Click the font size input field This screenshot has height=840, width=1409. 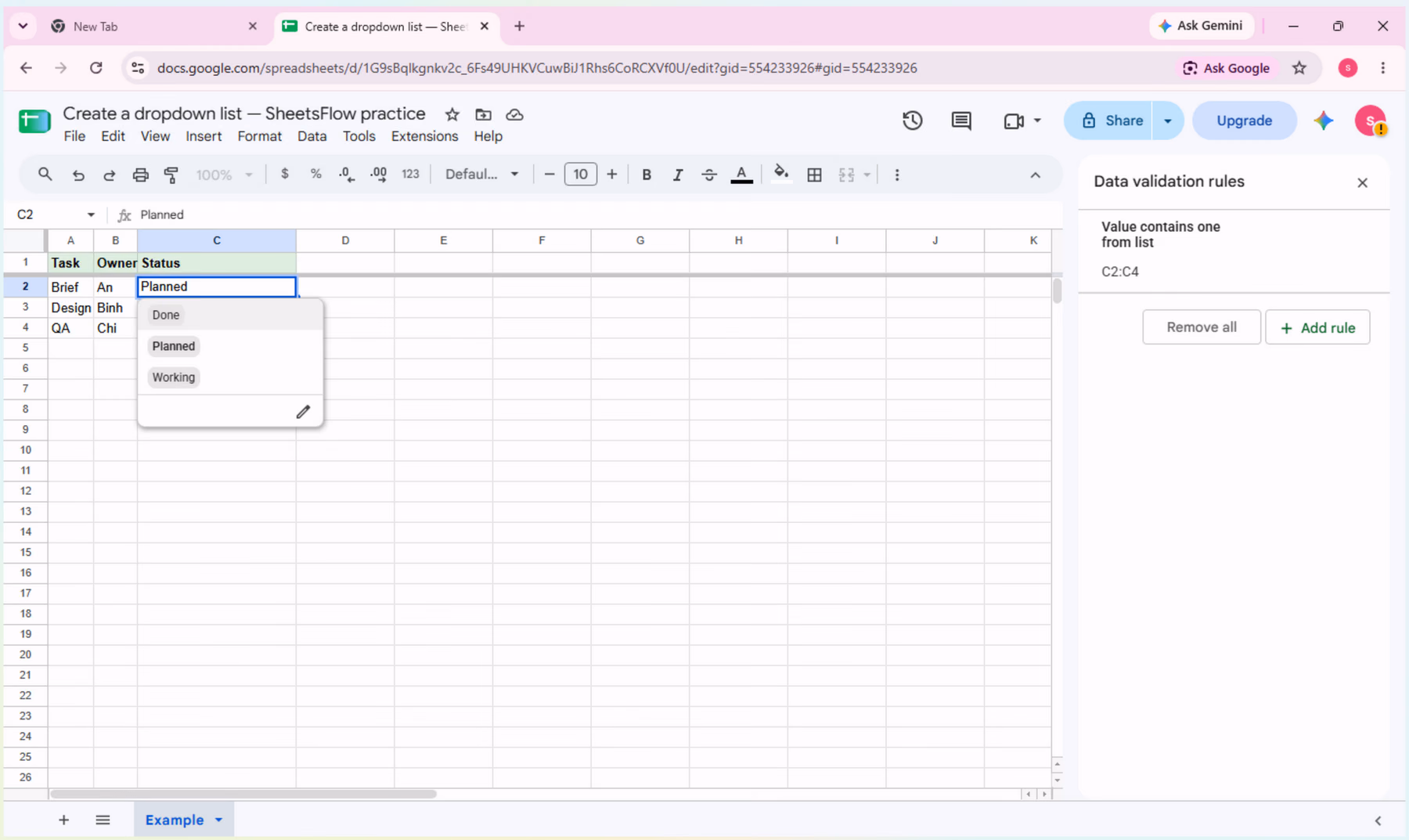coord(580,175)
